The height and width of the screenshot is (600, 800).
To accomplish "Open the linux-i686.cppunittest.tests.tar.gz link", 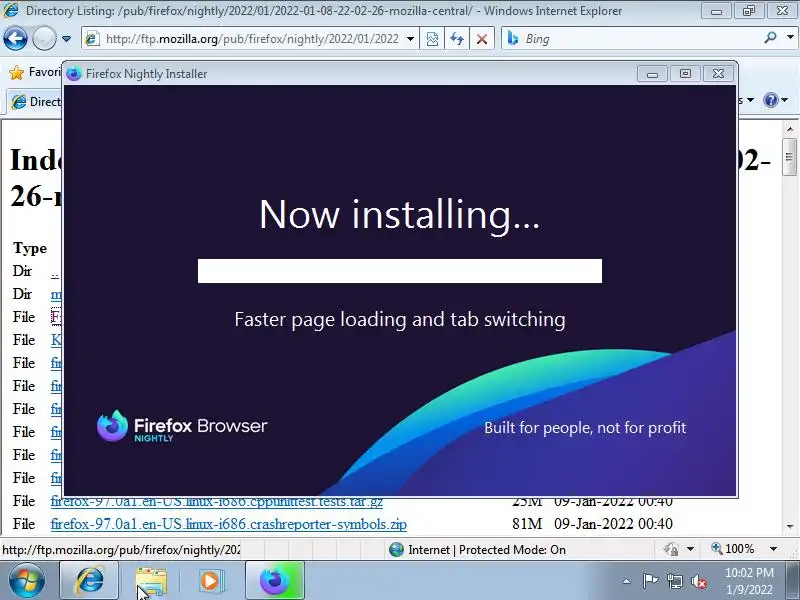I will (x=217, y=502).
